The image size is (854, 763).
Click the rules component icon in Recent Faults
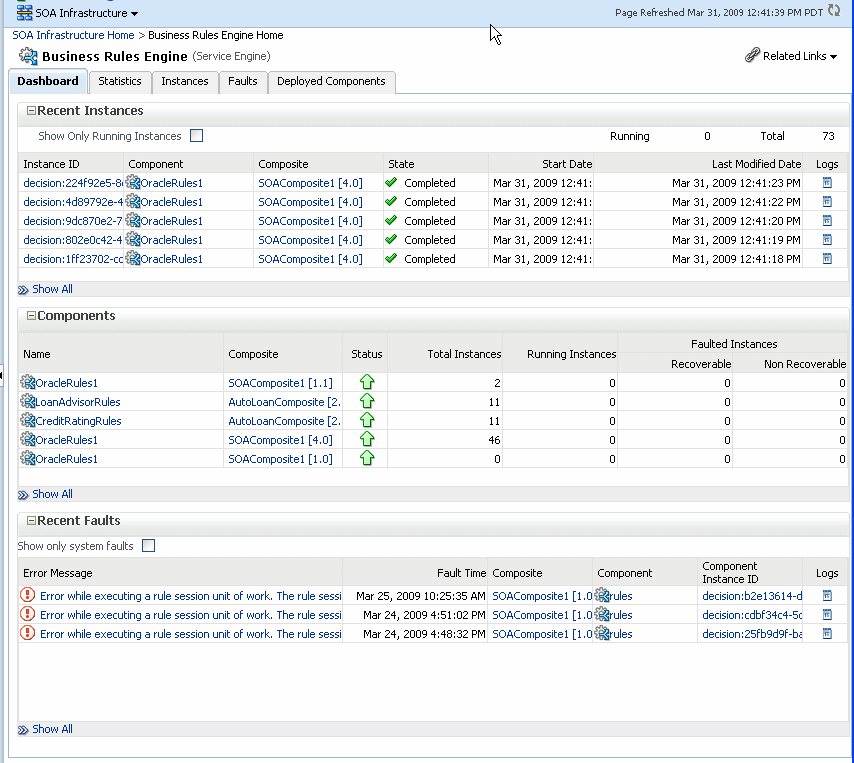point(603,595)
